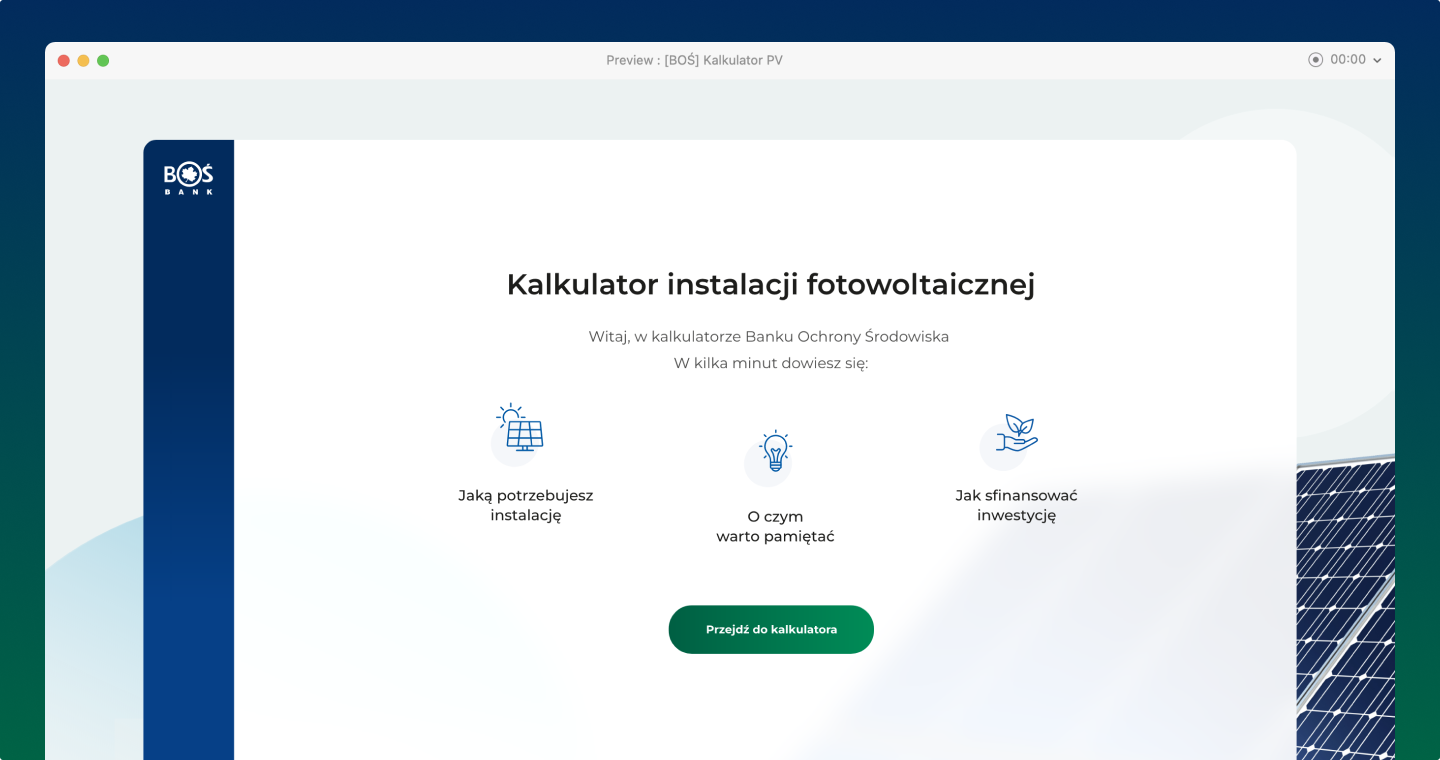The height and width of the screenshot is (760, 1440).
Task: Click the BOŚ Bank logo
Action: click(x=188, y=178)
